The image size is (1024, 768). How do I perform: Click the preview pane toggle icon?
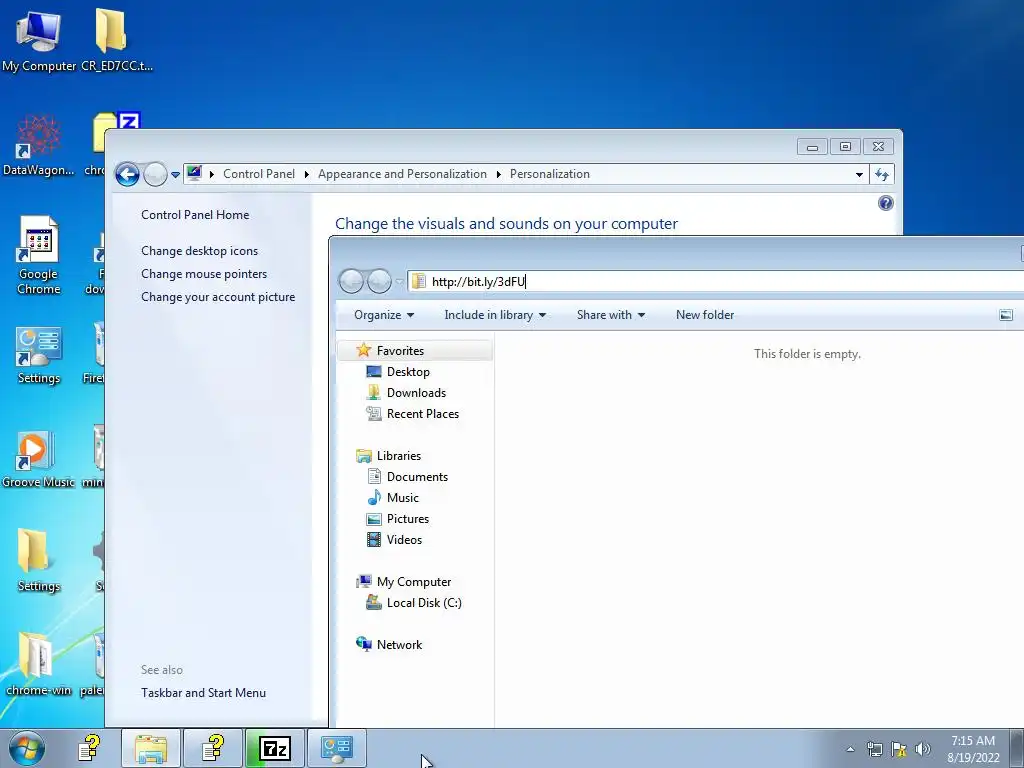pyautogui.click(x=1006, y=315)
